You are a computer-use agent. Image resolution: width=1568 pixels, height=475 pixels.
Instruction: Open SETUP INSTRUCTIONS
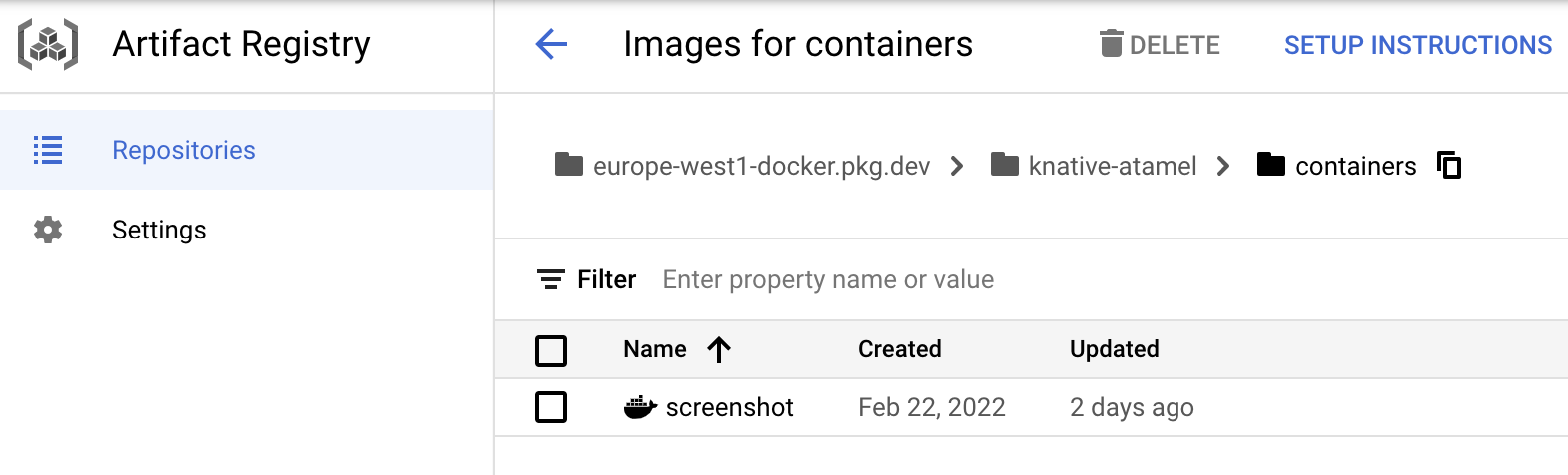pos(1417,45)
